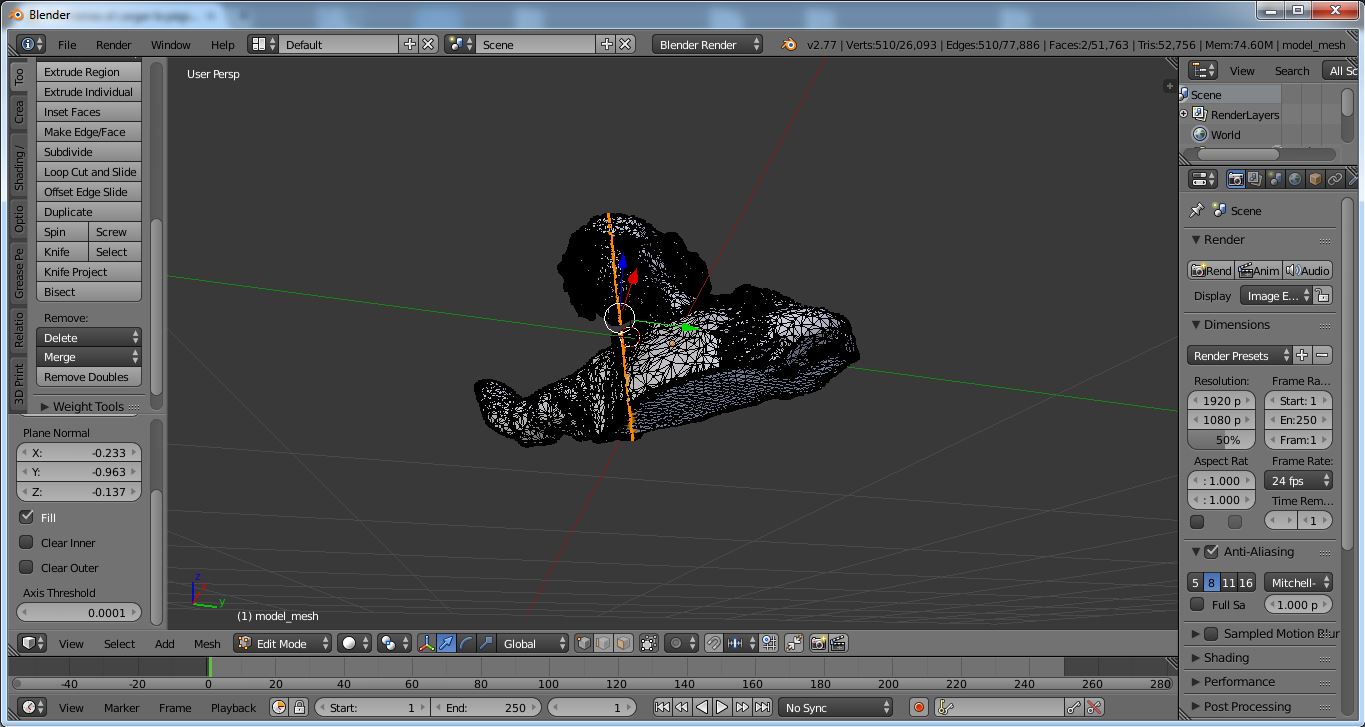The height and width of the screenshot is (727, 1365).
Task: Toggle the proportional editing icon in header
Action: (x=678, y=643)
